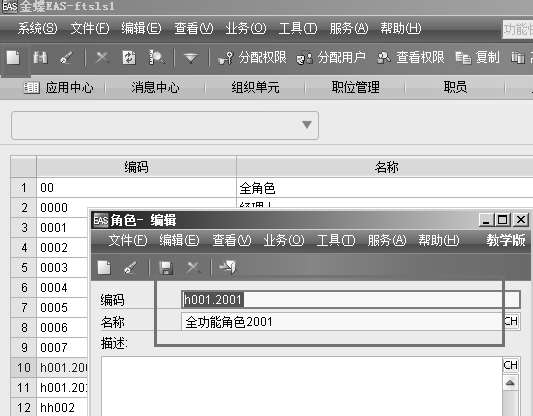Click the delete X icon in main toolbar

click(102, 57)
